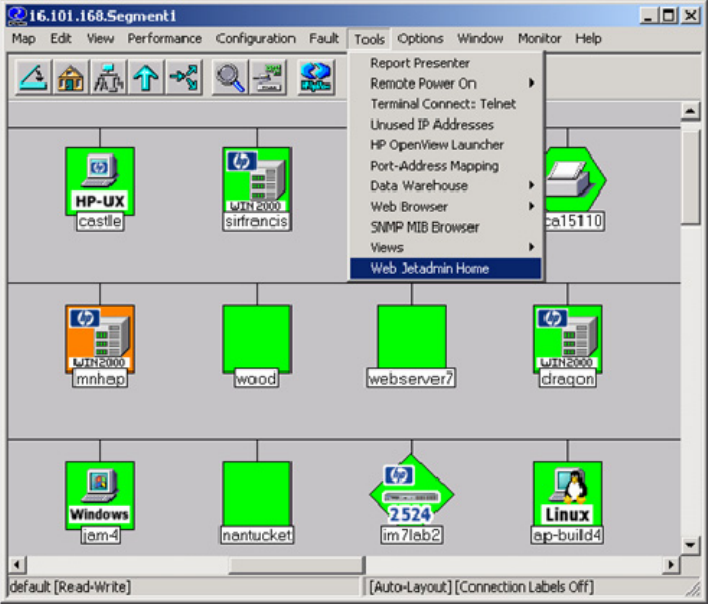Open the Options menu
The width and height of the screenshot is (708, 604).
pyautogui.click(x=420, y=39)
